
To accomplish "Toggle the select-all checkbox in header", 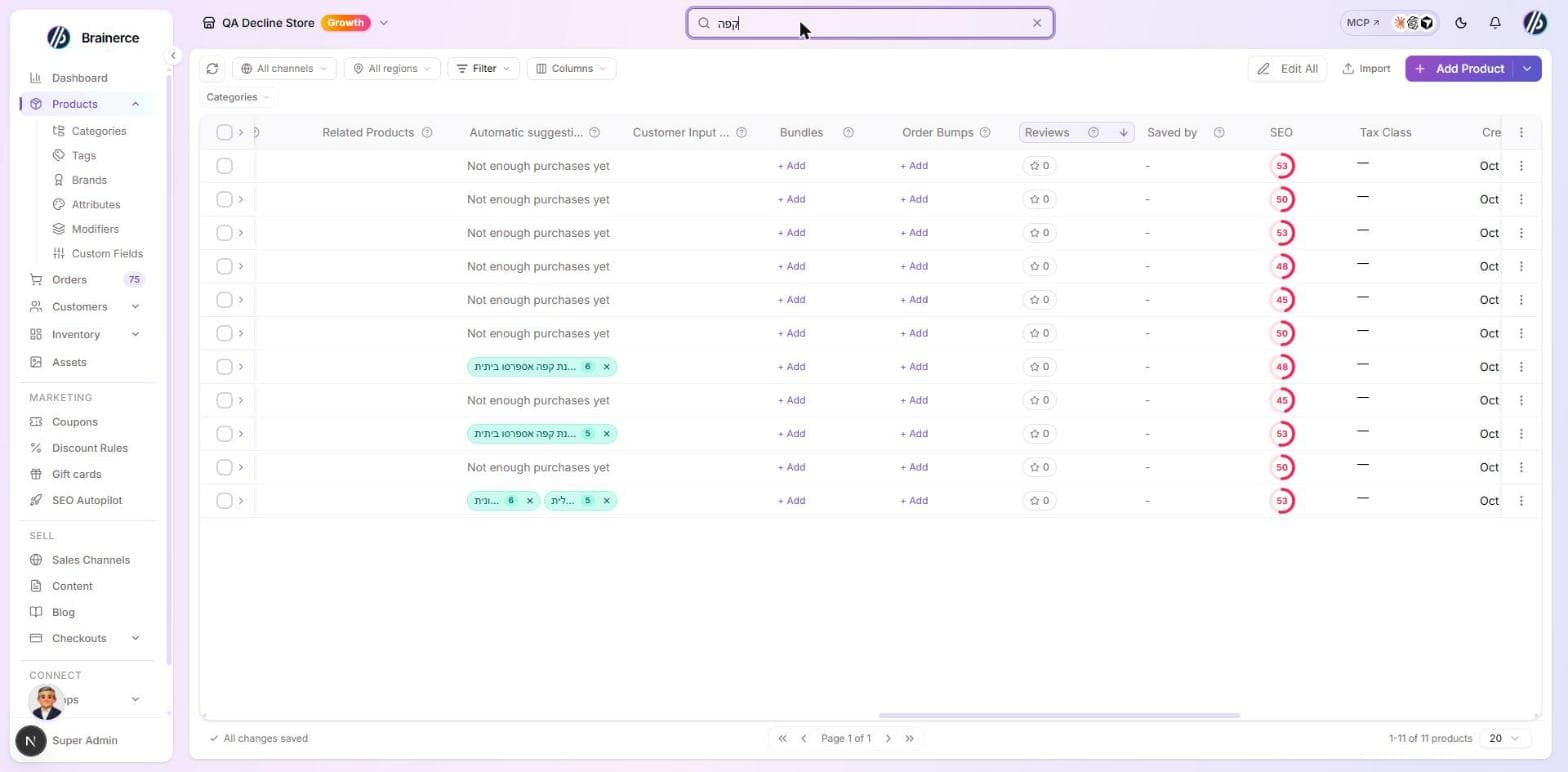I will (224, 133).
